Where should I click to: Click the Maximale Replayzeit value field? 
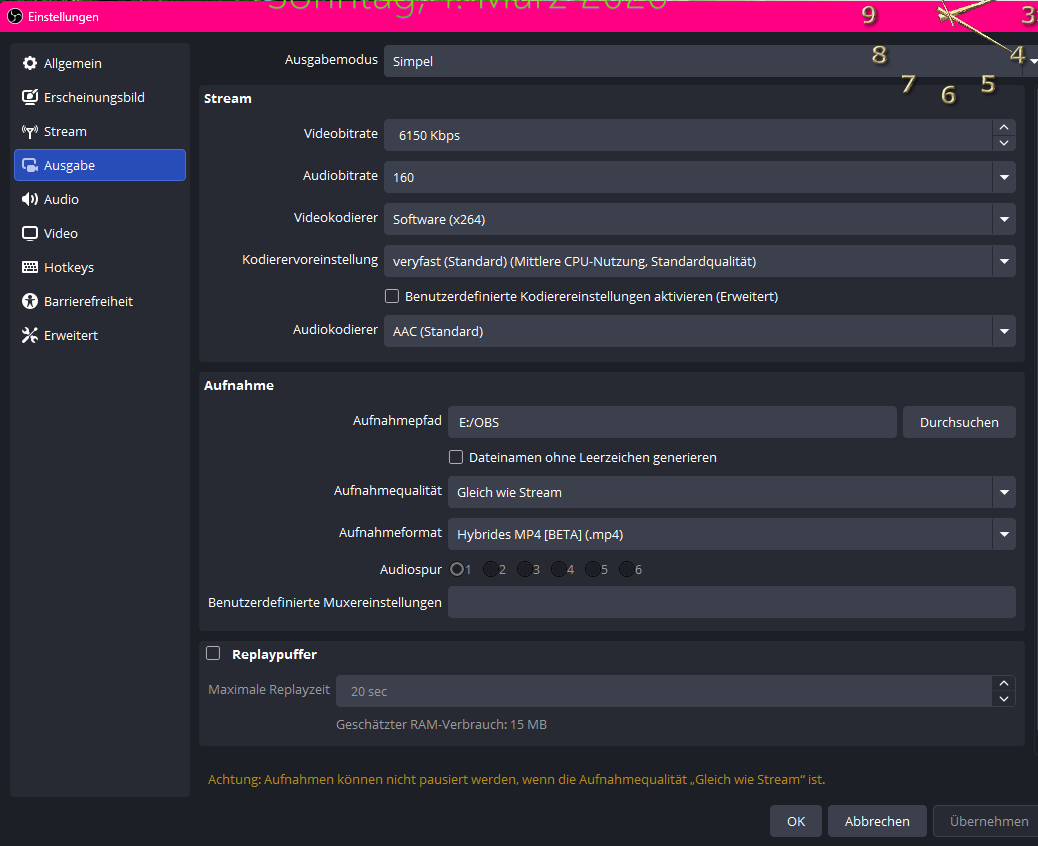[x=664, y=691]
